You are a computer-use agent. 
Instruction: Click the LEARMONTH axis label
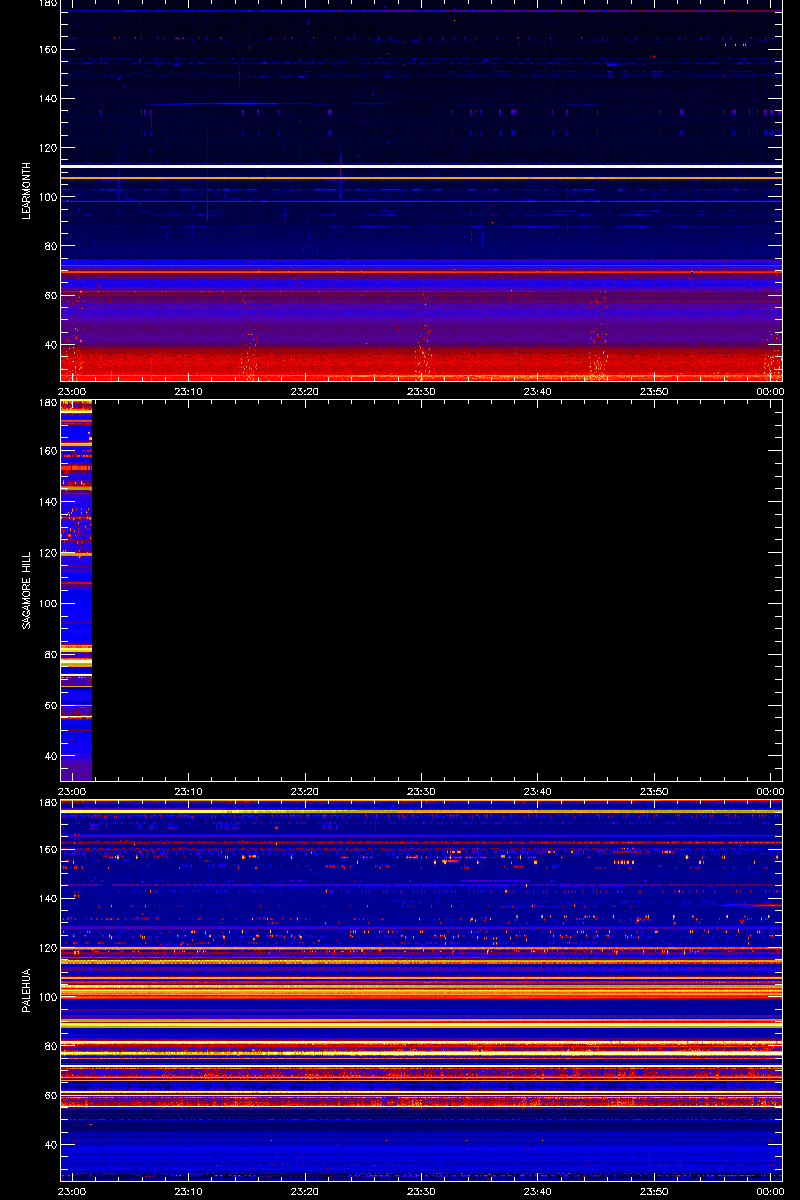click(28, 190)
